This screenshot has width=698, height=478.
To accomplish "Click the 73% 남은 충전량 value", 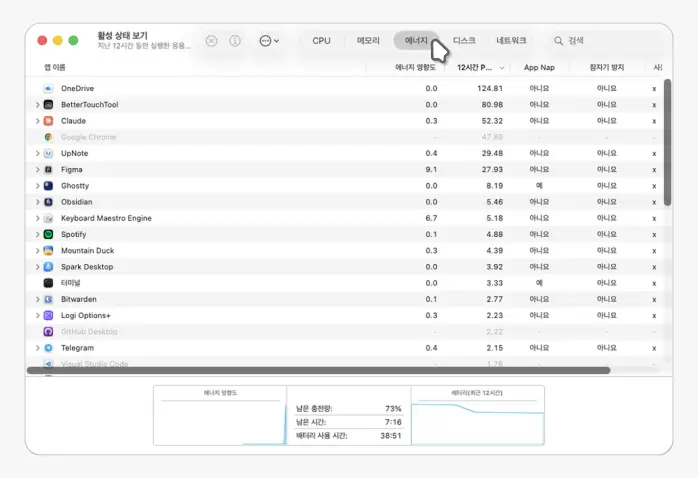I will click(x=393, y=409).
